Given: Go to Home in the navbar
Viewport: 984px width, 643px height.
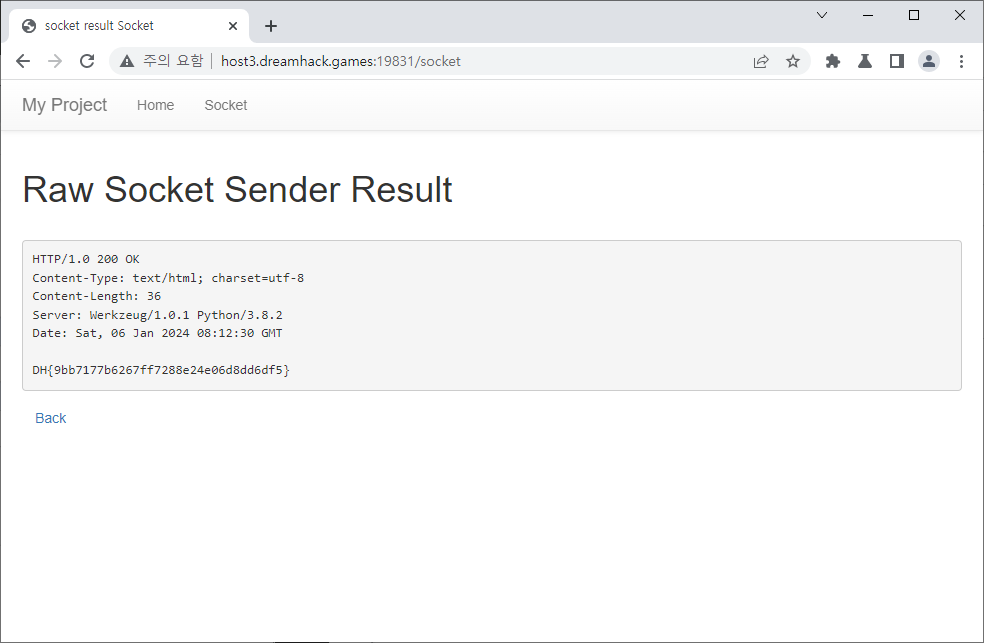Looking at the screenshot, I should [155, 105].
